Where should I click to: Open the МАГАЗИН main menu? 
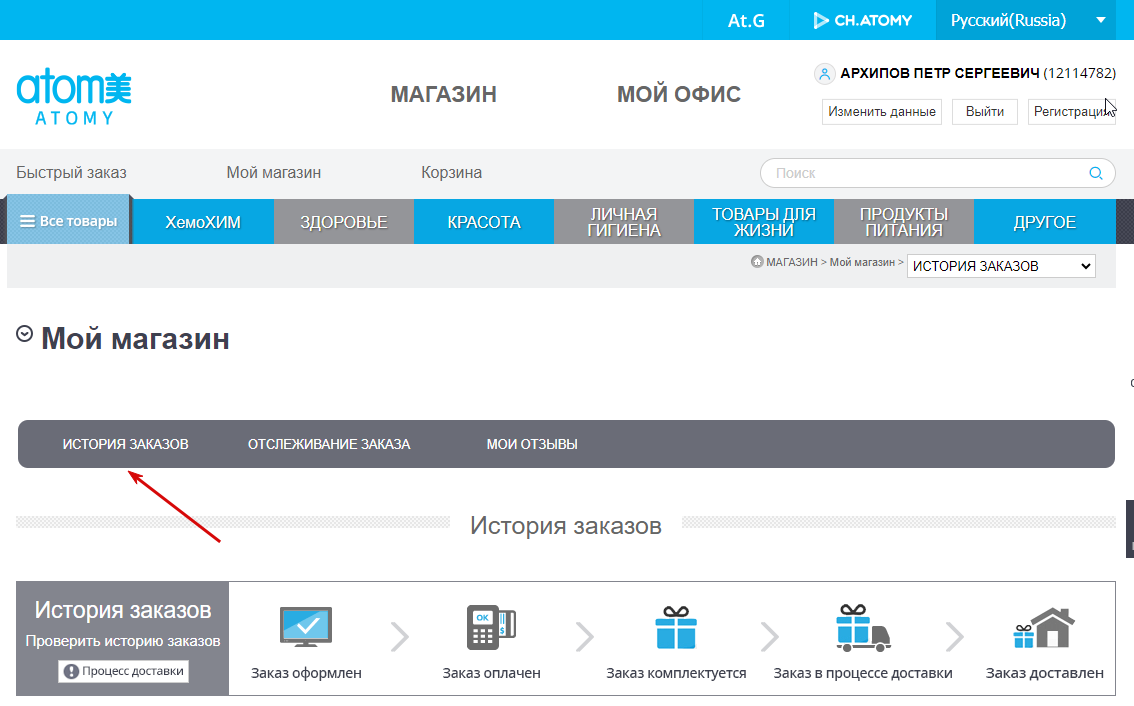pos(443,94)
